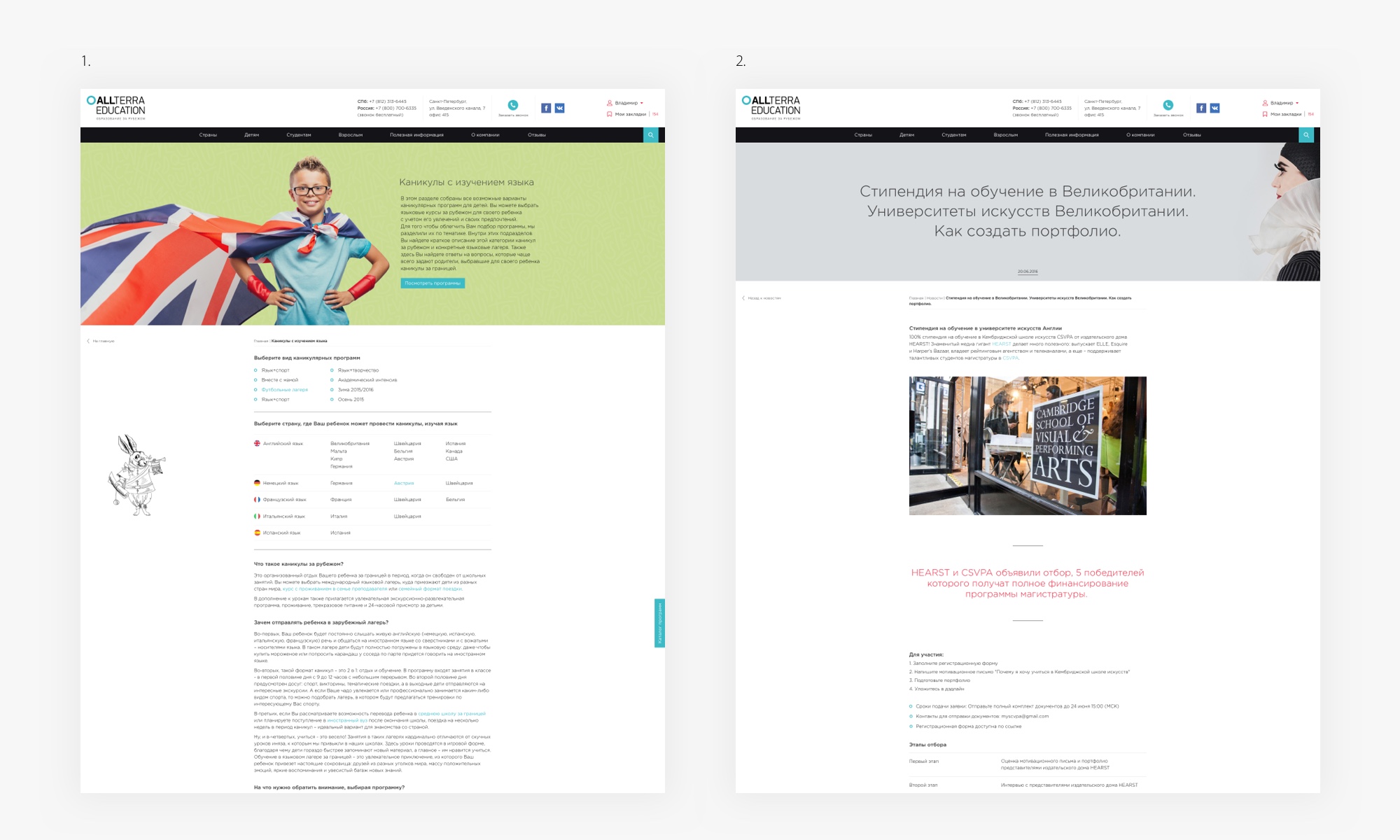
Task: Click the user profile icon in mockup 2
Action: (x=1265, y=103)
